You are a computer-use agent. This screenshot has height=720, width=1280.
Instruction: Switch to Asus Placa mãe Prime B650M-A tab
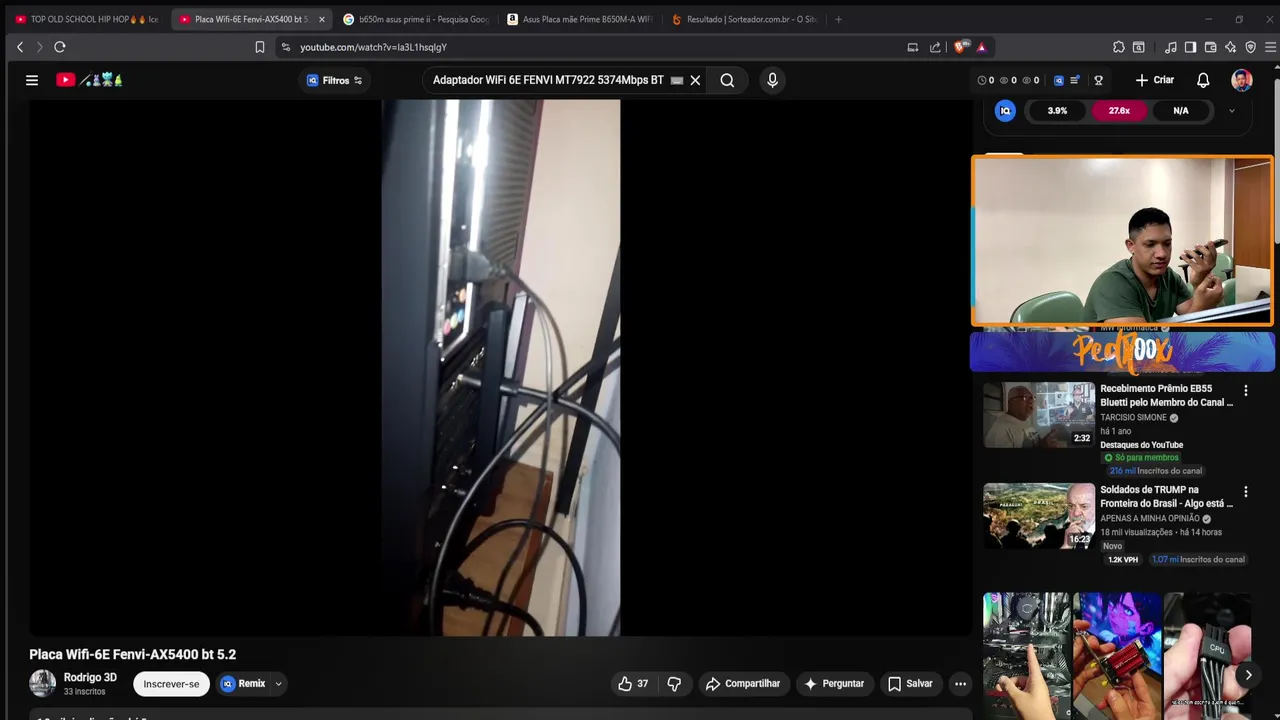pyautogui.click(x=580, y=19)
